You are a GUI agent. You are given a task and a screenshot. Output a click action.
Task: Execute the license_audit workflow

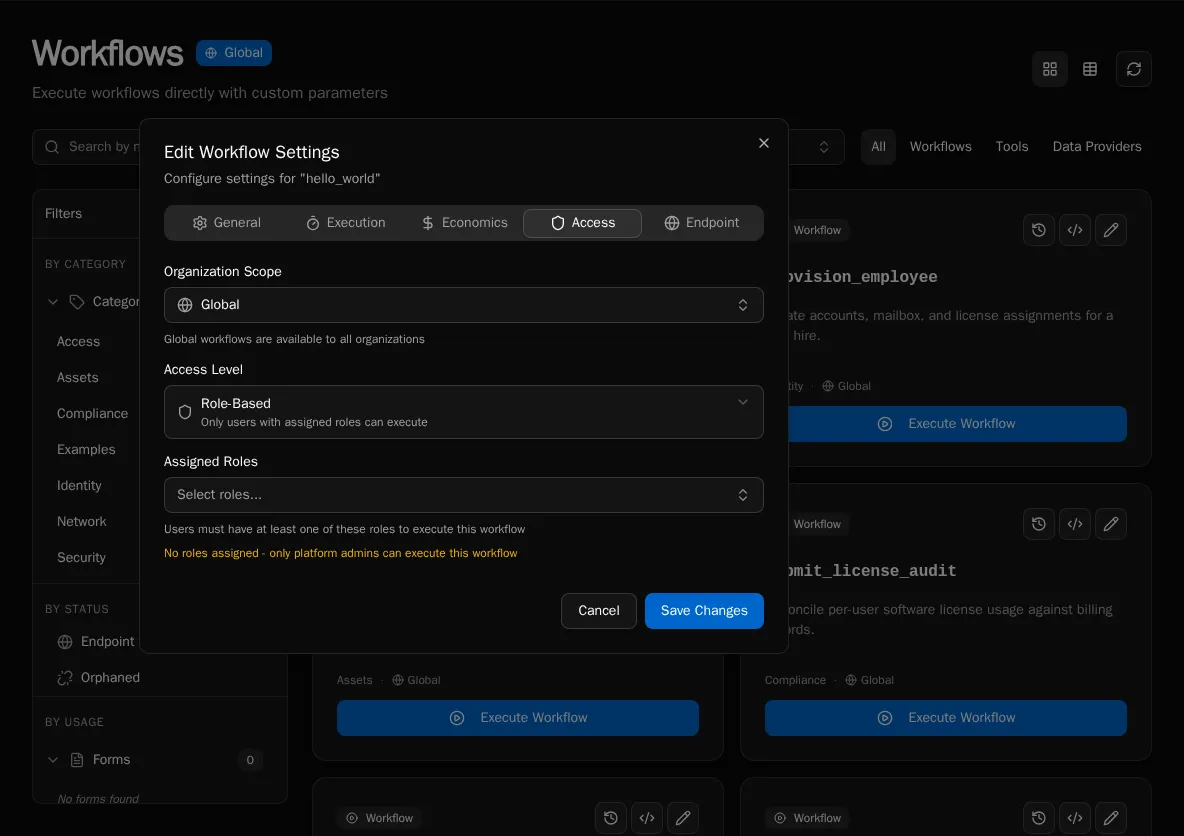945,718
